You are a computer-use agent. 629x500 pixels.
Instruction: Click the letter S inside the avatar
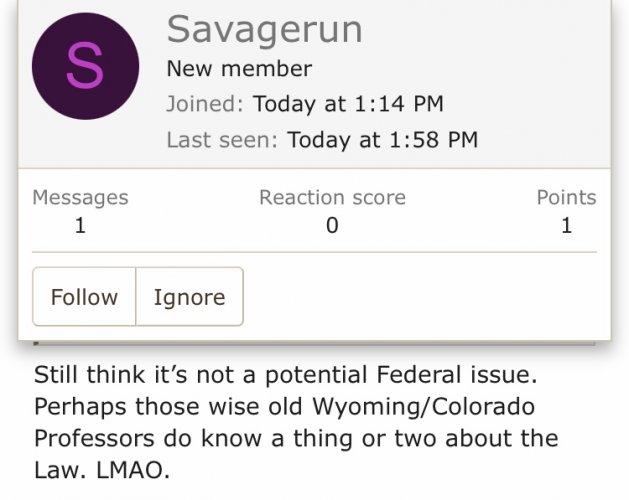[x=85, y=66]
